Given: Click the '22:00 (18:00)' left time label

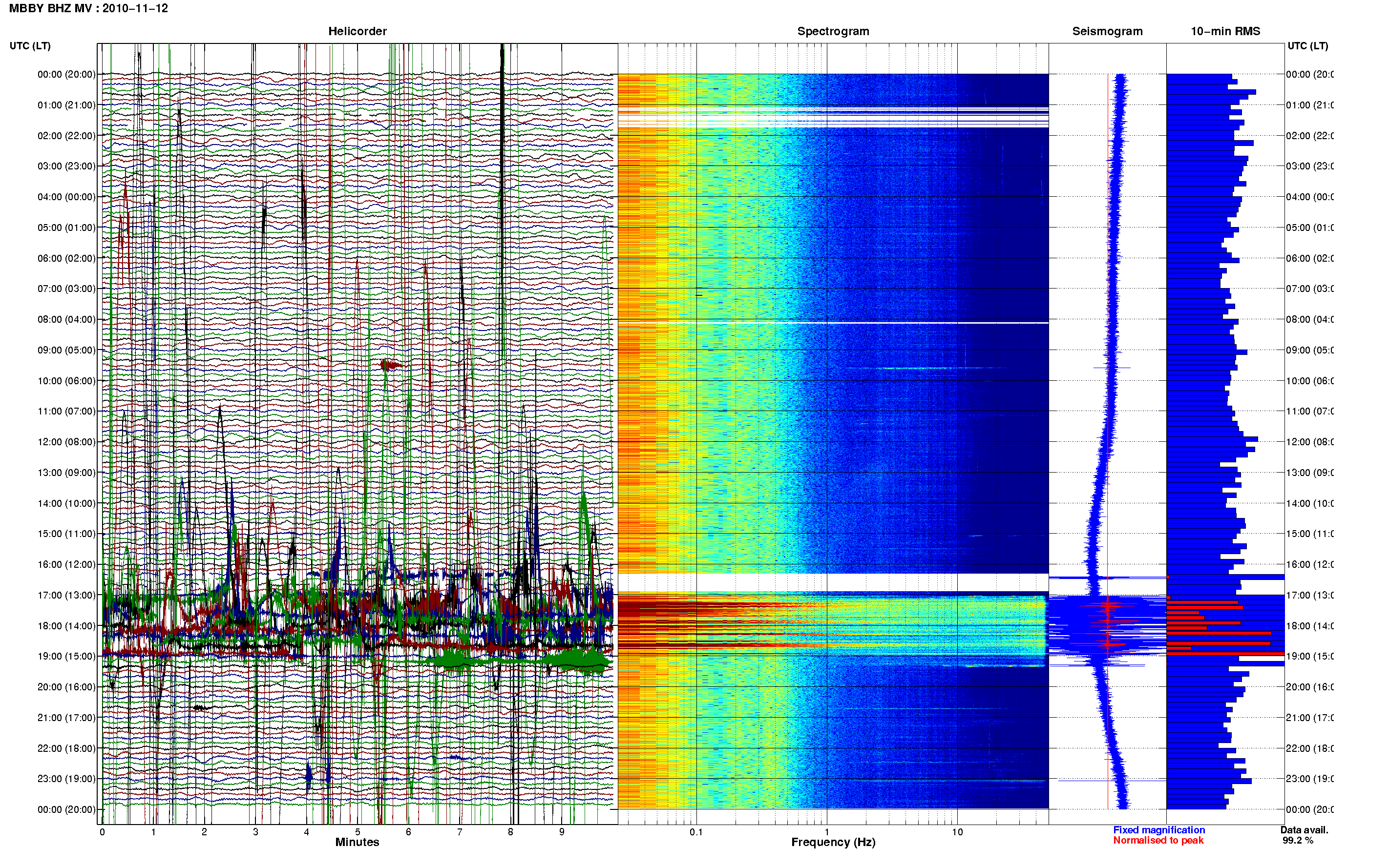Looking at the screenshot, I should (66, 748).
